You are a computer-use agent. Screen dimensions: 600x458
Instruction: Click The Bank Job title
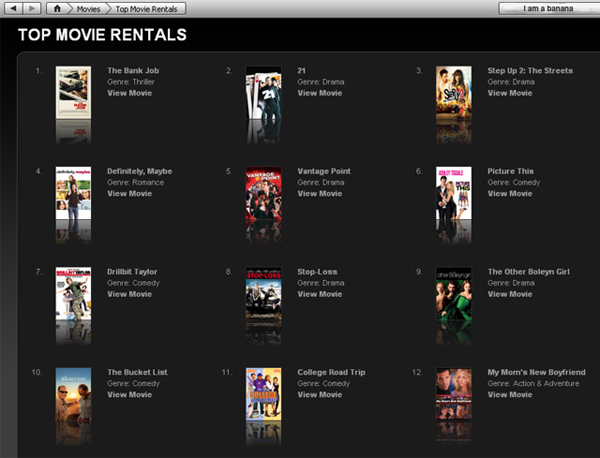pyautogui.click(x=133, y=70)
